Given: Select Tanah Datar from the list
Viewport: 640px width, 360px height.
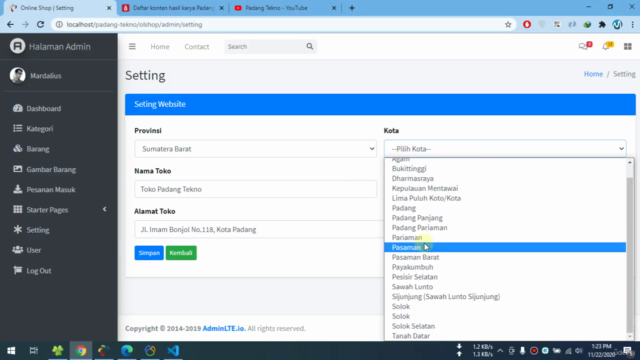Looking at the screenshot, I should 505,336.
